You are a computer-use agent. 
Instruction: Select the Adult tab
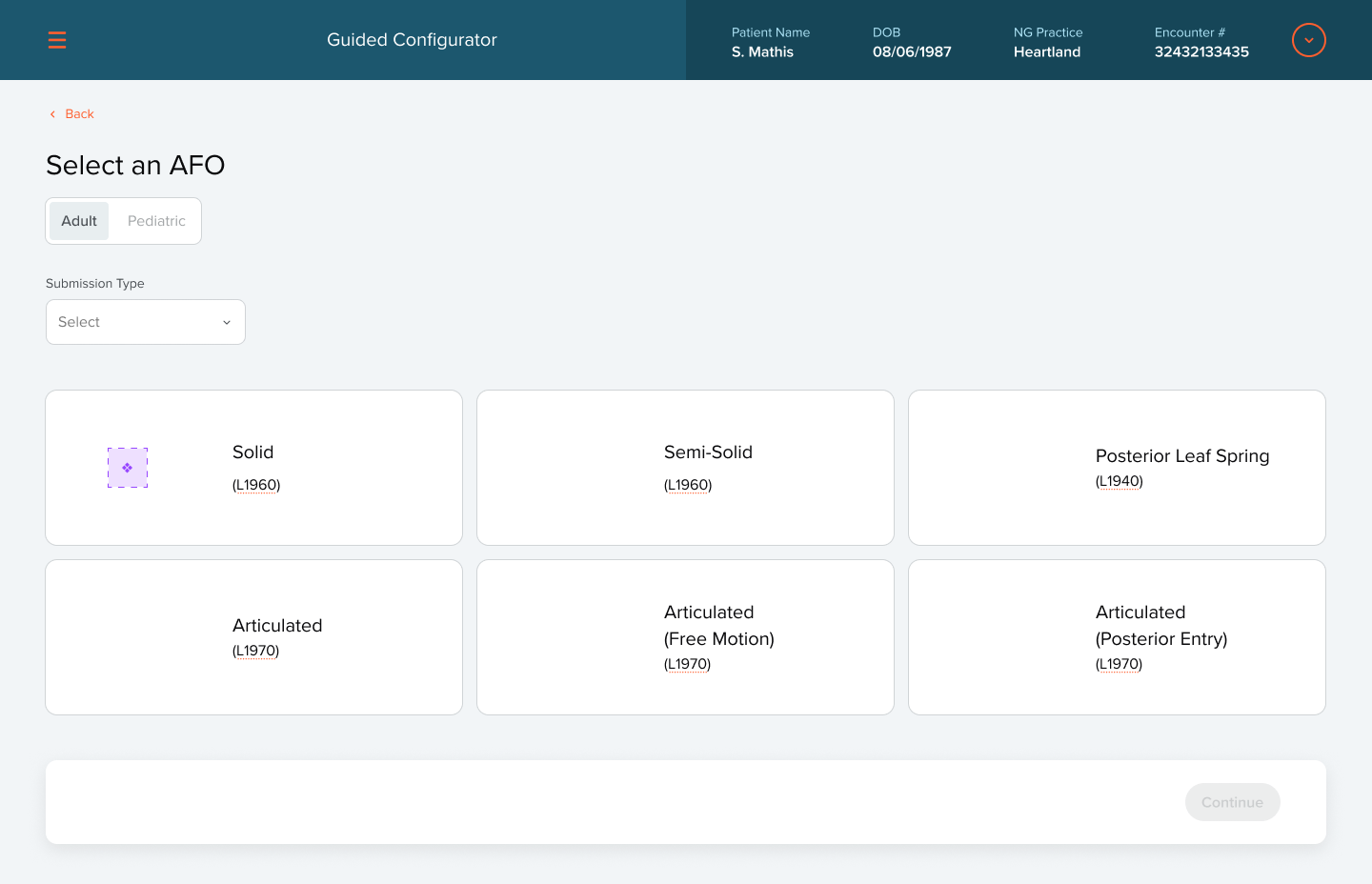79,221
